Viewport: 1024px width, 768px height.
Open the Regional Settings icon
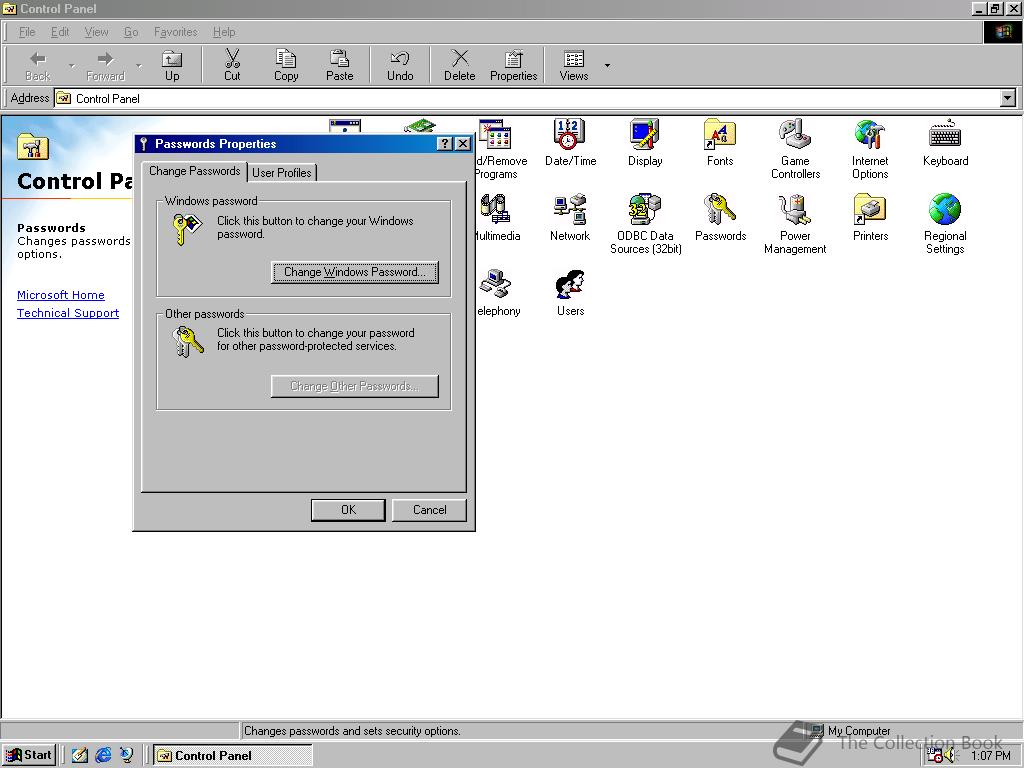coord(945,224)
